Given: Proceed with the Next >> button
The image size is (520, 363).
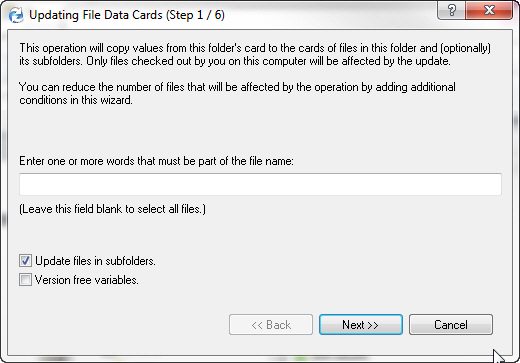Looking at the screenshot, I should pos(361,324).
